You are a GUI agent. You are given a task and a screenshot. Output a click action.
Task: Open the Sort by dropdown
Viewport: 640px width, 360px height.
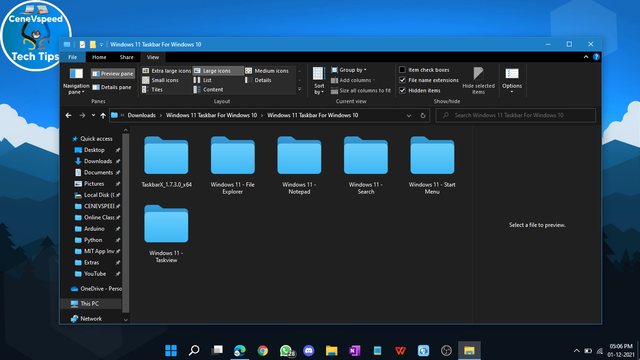click(319, 81)
